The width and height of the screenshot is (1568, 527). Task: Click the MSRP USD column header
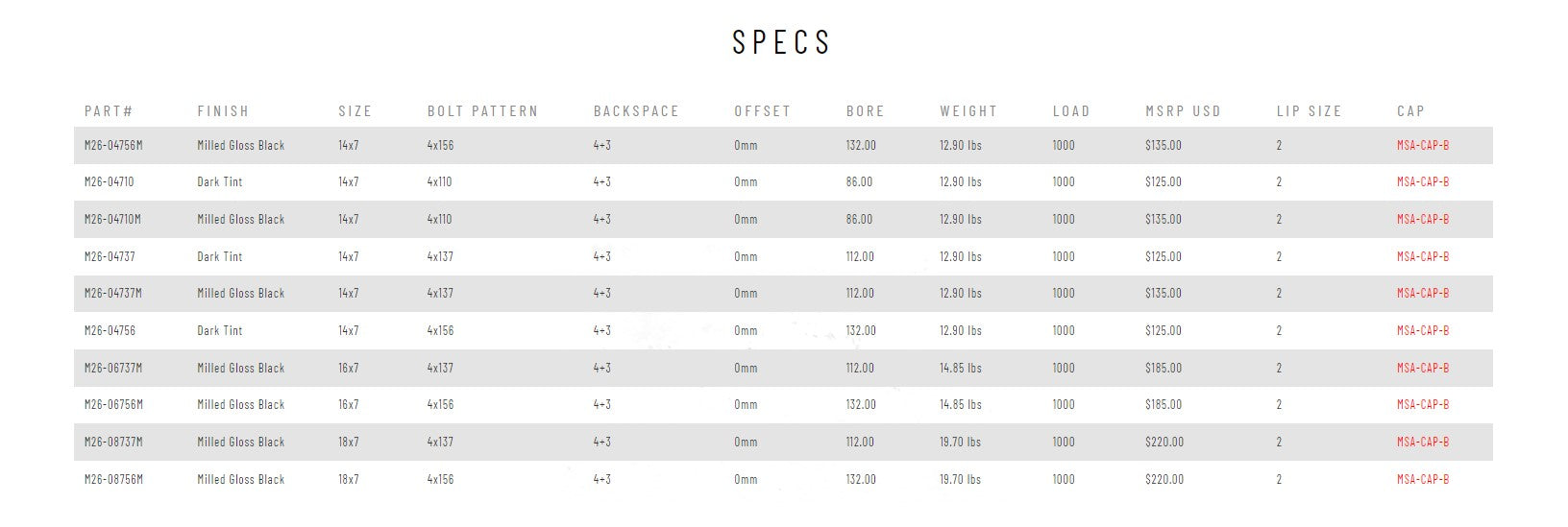1183,111
